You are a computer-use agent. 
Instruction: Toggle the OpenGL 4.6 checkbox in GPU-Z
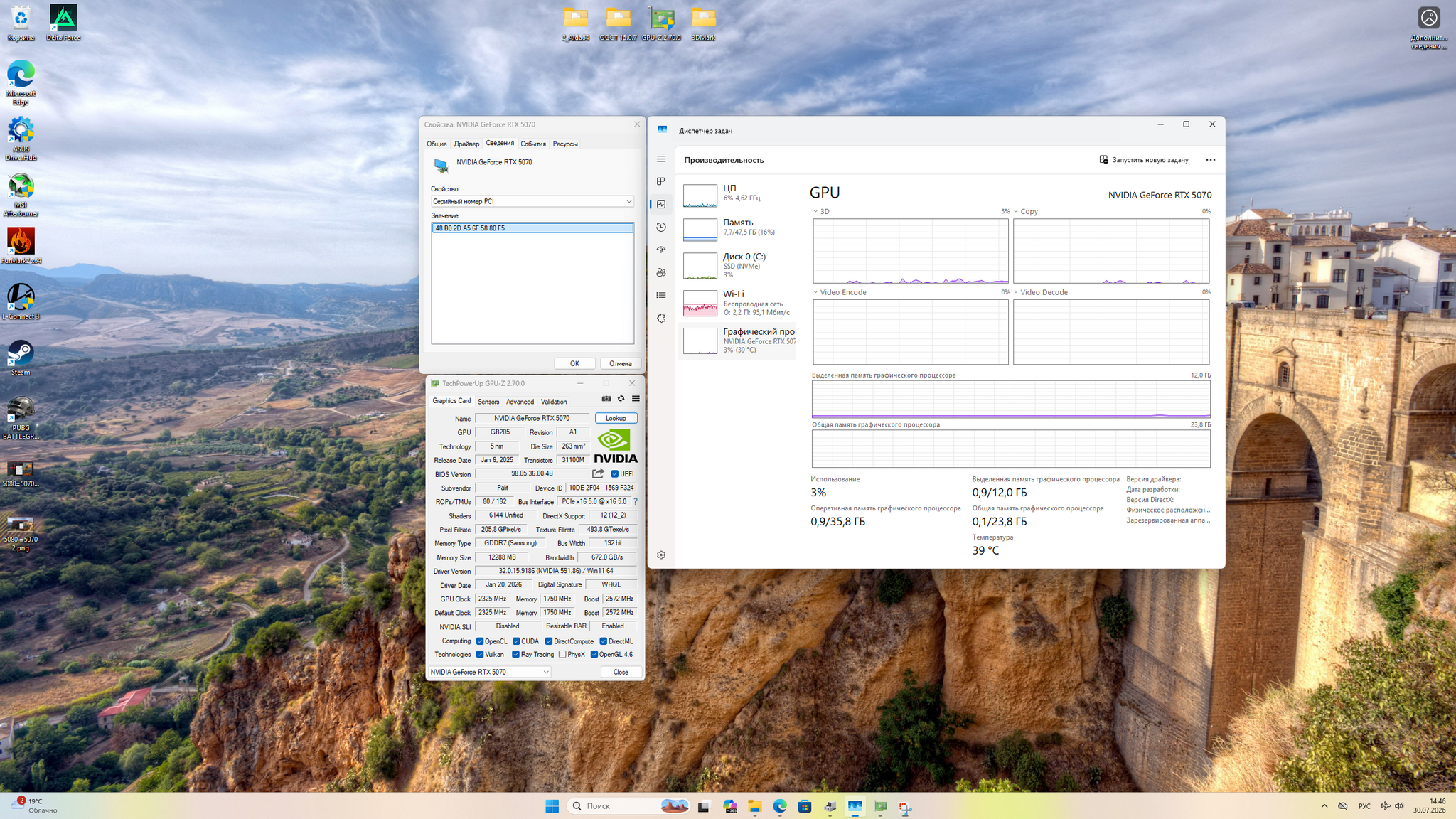point(594,655)
